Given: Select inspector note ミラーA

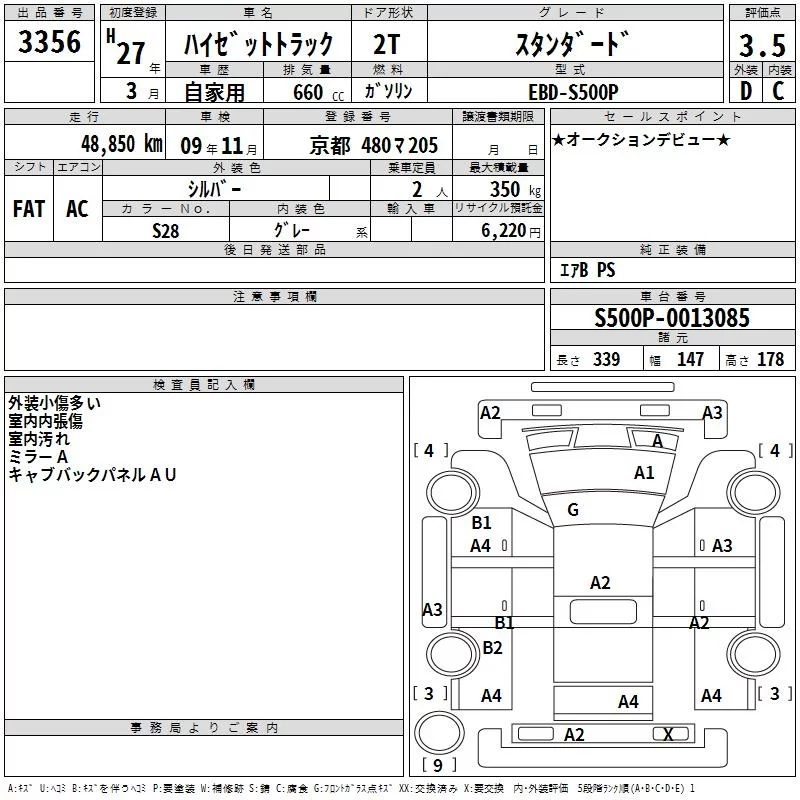Looking at the screenshot, I should click(38, 457).
